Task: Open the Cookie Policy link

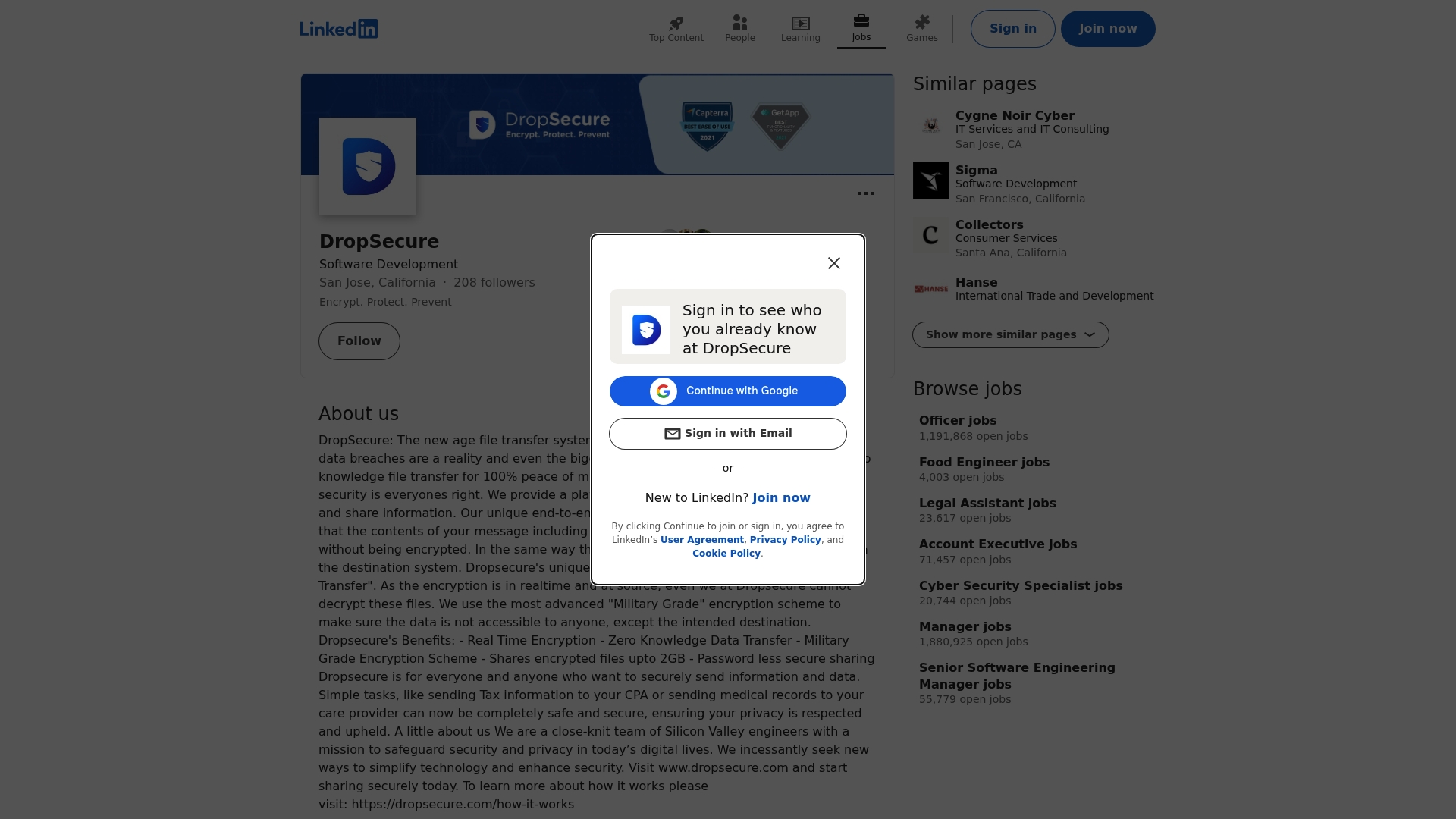Action: 726,554
